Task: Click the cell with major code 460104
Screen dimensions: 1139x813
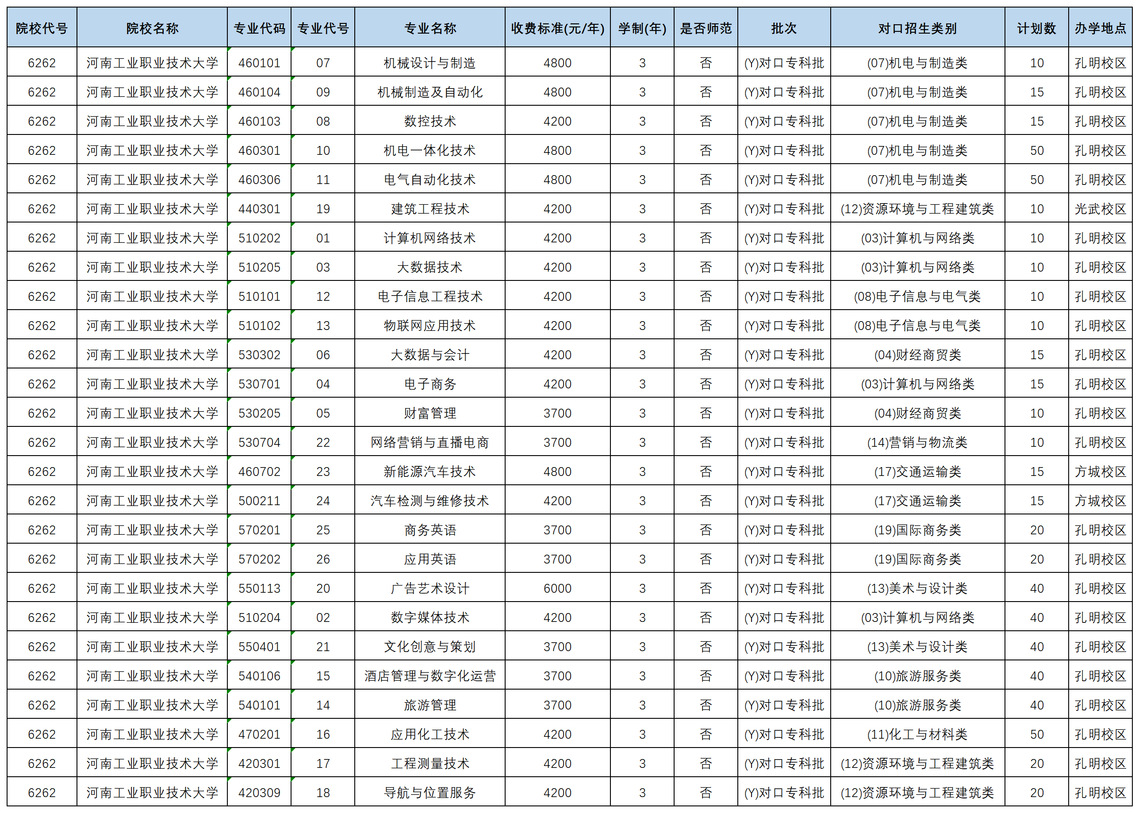Action: click(259, 92)
